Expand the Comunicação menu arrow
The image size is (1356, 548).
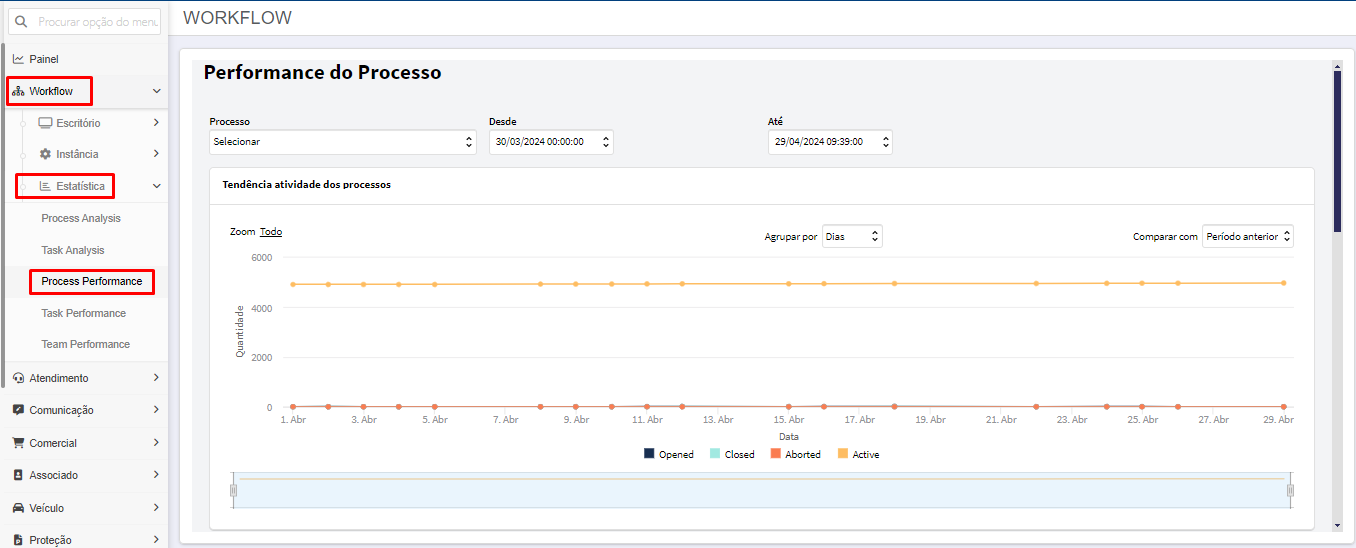tap(156, 410)
